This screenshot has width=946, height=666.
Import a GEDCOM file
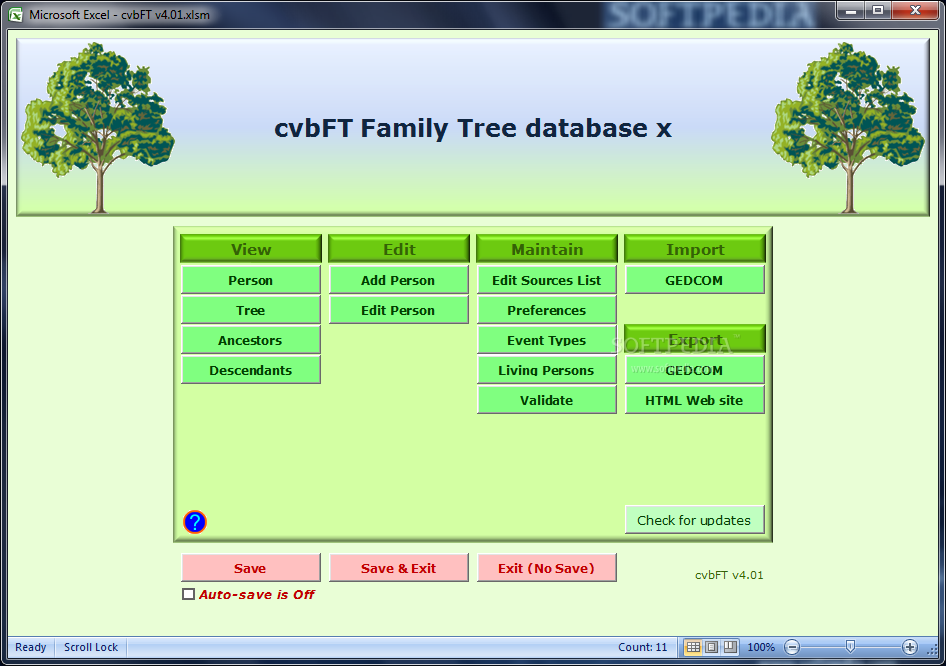coord(695,280)
